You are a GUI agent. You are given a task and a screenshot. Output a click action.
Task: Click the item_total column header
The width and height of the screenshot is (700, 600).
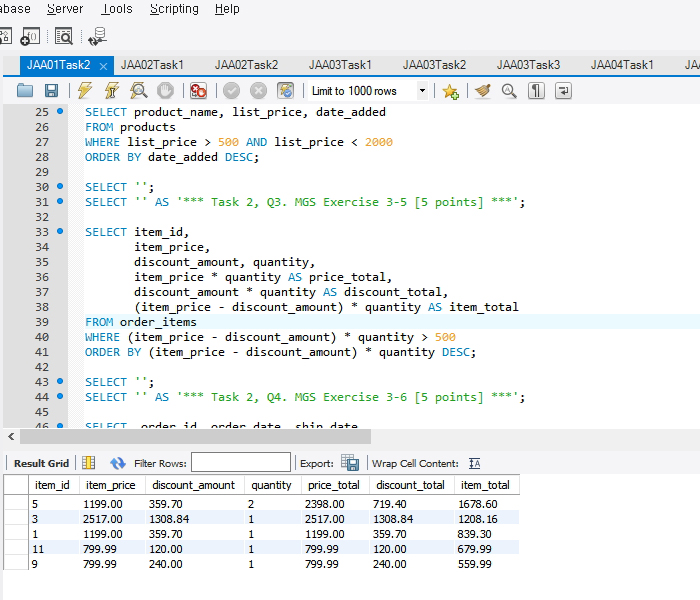click(x=484, y=485)
